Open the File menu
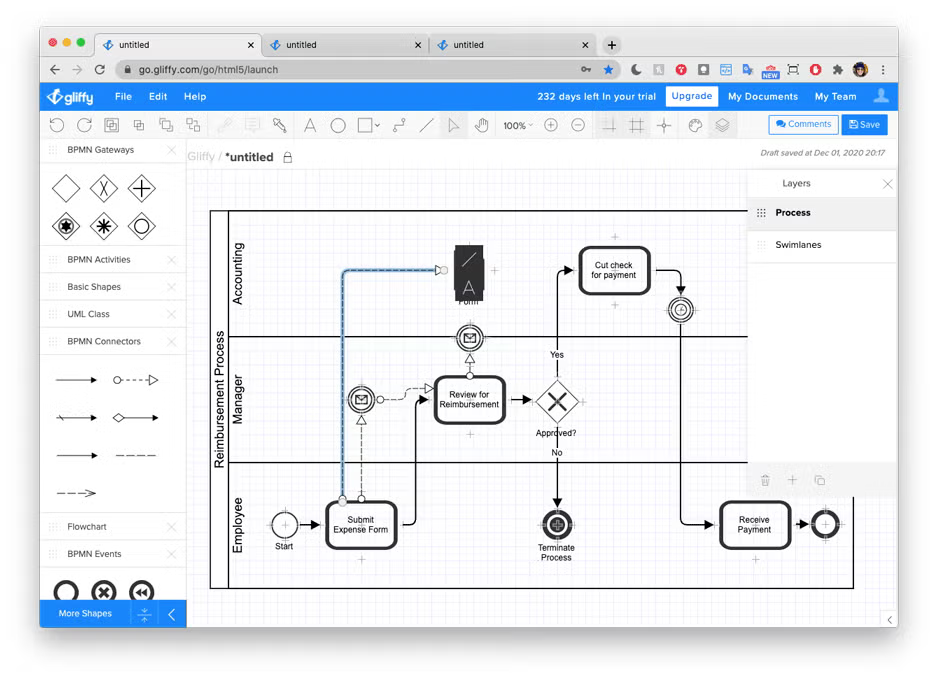 click(x=123, y=96)
